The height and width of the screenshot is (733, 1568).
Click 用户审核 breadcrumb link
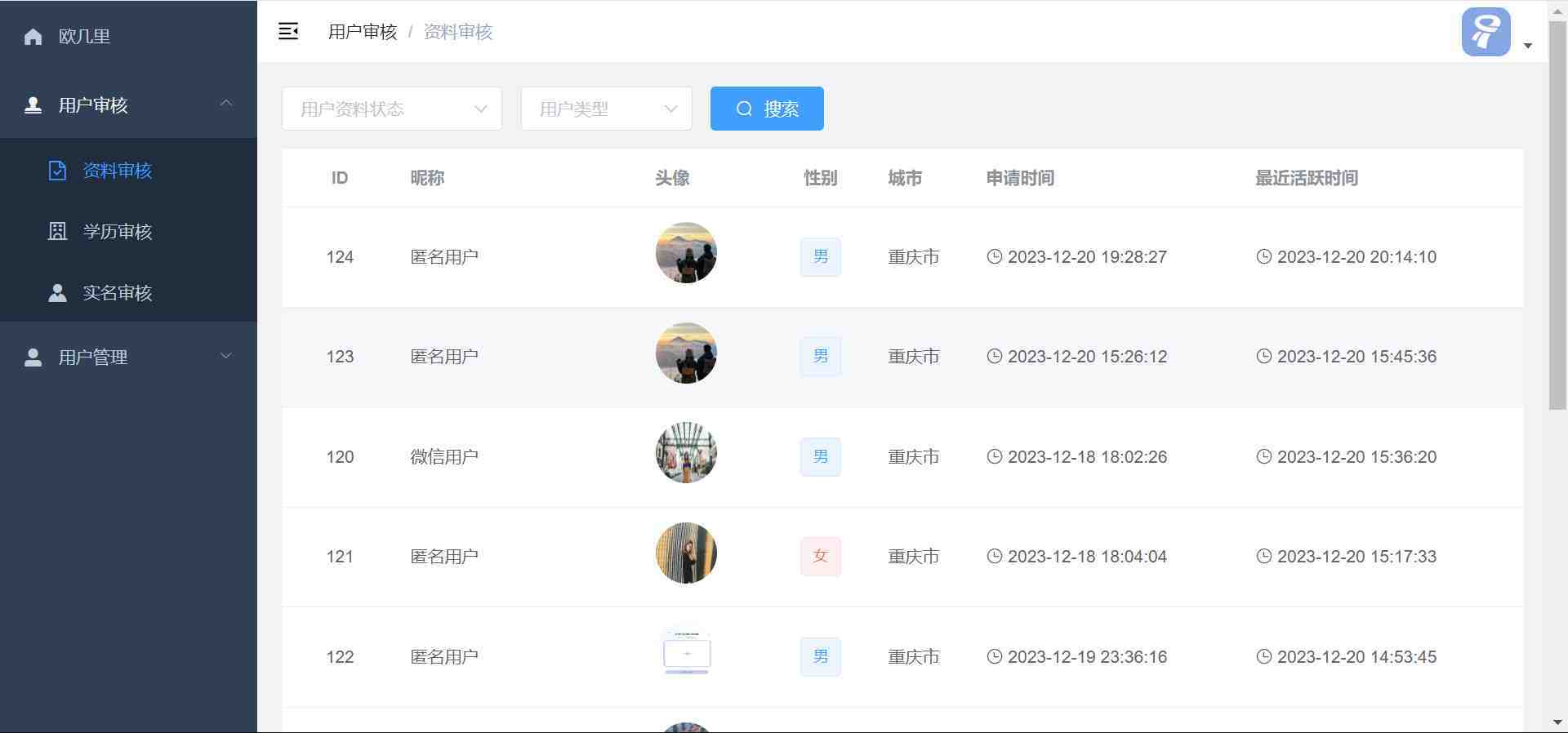(363, 32)
